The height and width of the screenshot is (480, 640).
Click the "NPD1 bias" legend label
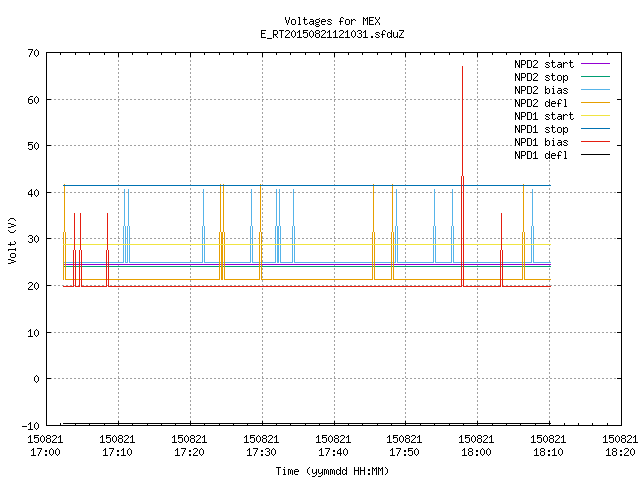[541, 142]
